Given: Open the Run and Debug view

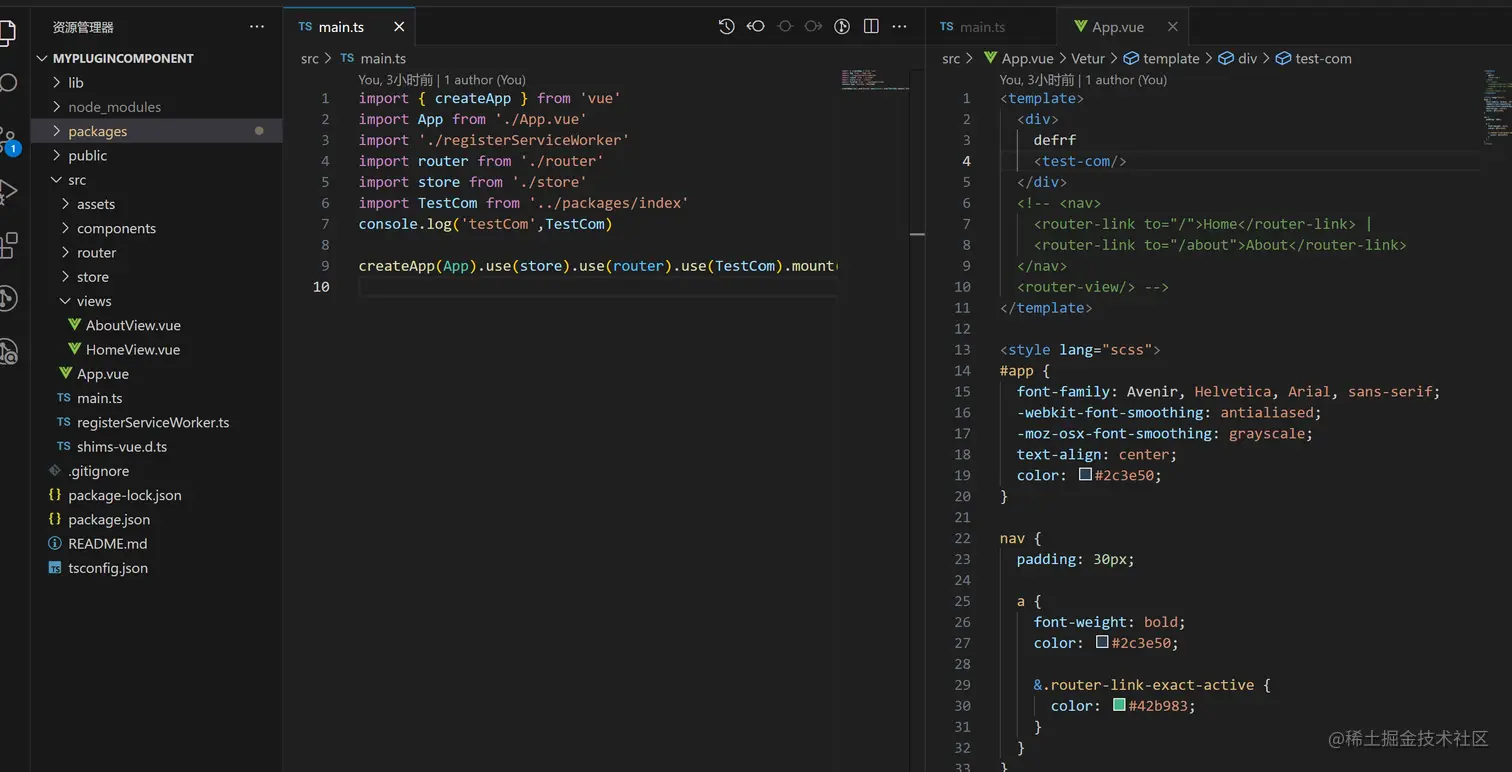Looking at the screenshot, I should [x=8, y=192].
